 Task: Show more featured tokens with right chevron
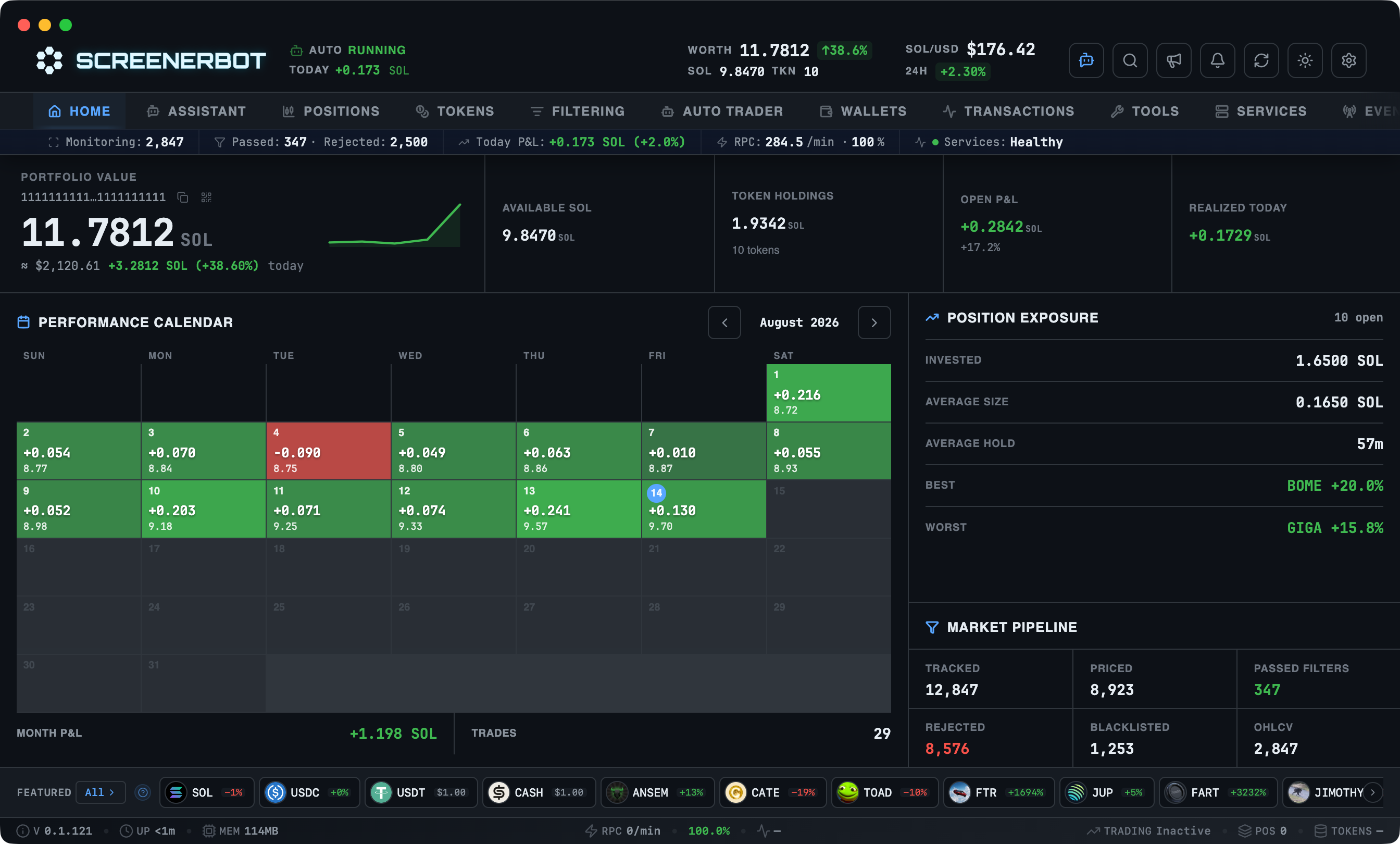click(x=1373, y=792)
